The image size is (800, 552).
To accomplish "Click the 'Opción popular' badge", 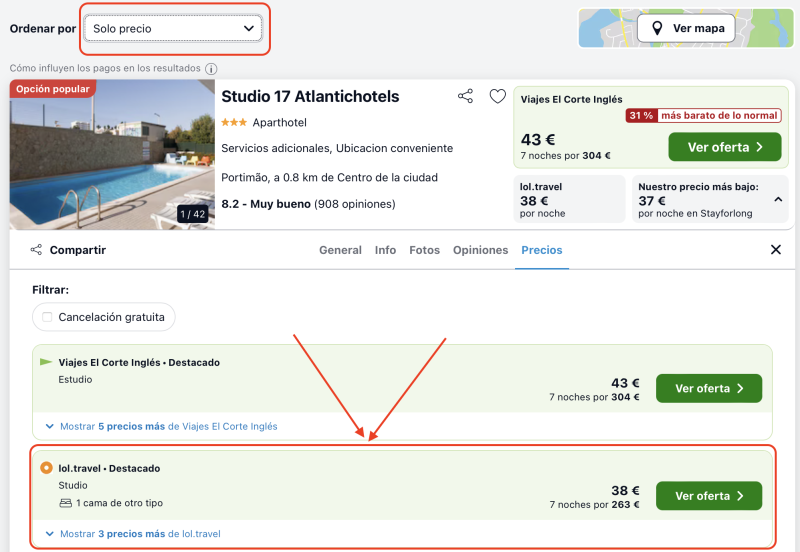I will (53, 89).
